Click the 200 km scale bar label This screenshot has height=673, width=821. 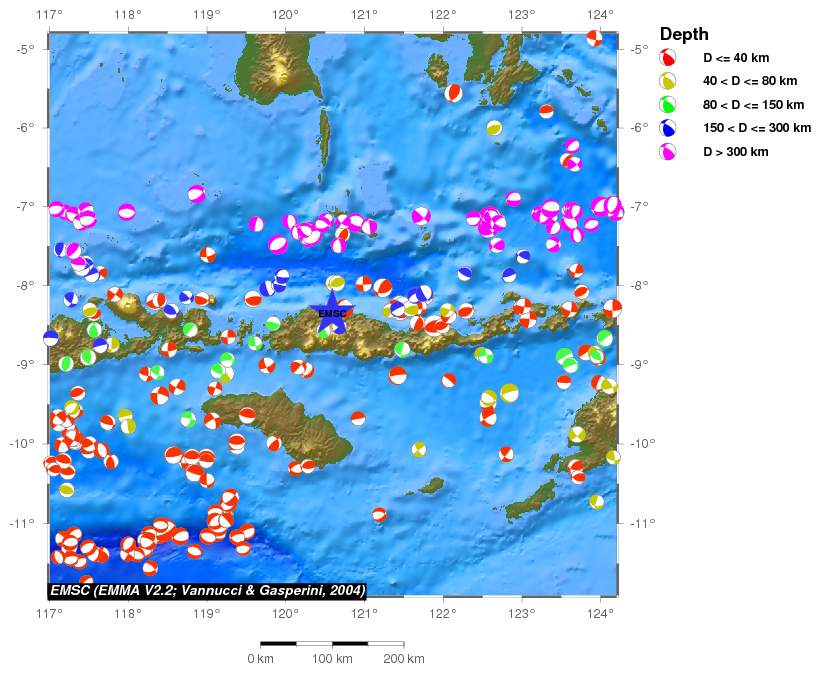click(403, 659)
